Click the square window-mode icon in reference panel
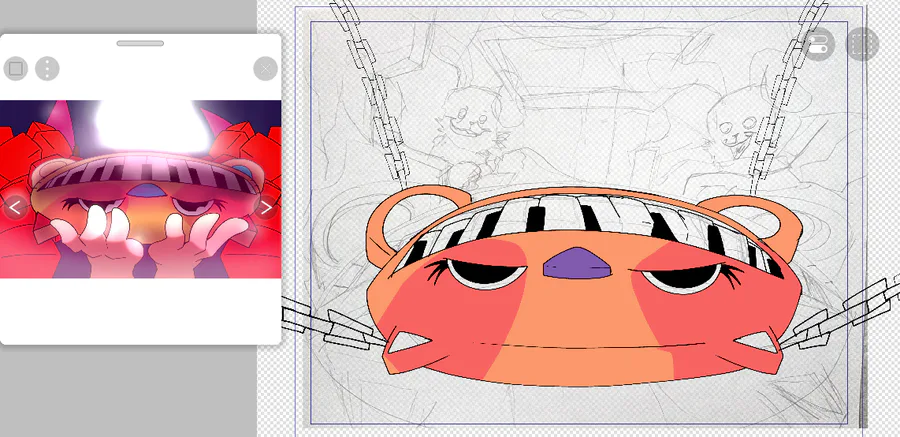 pyautogui.click(x=15, y=69)
